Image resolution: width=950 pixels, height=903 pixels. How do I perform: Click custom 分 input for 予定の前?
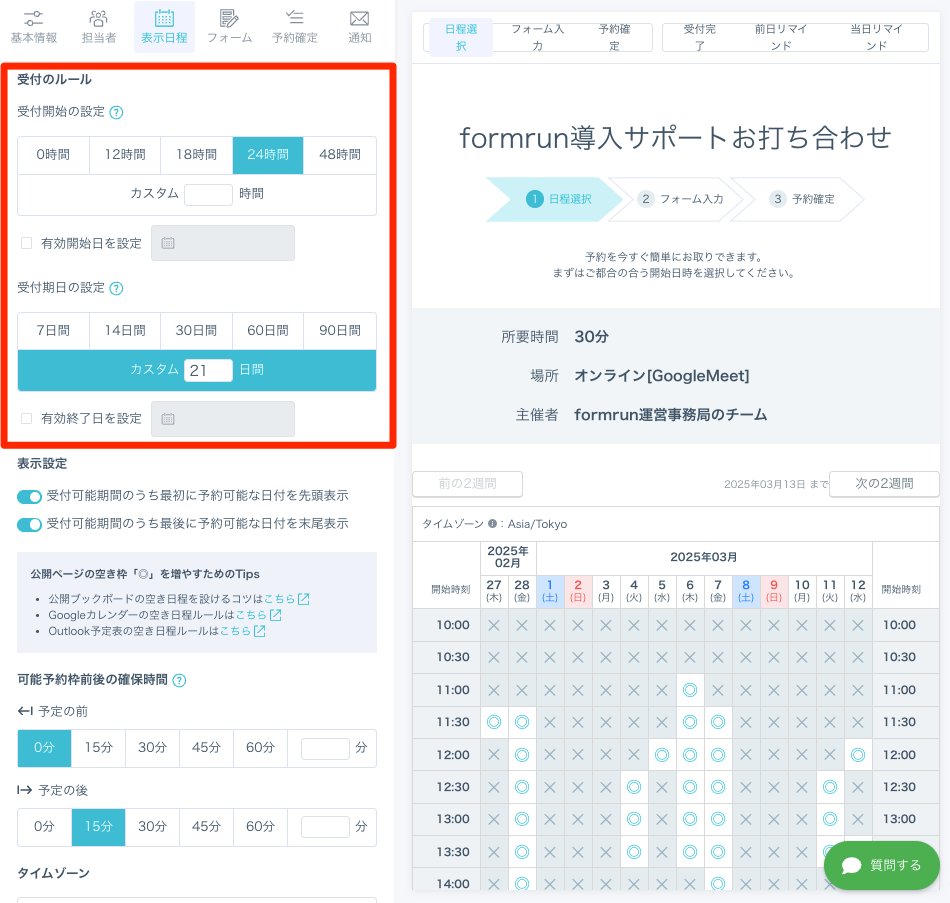[x=325, y=749]
